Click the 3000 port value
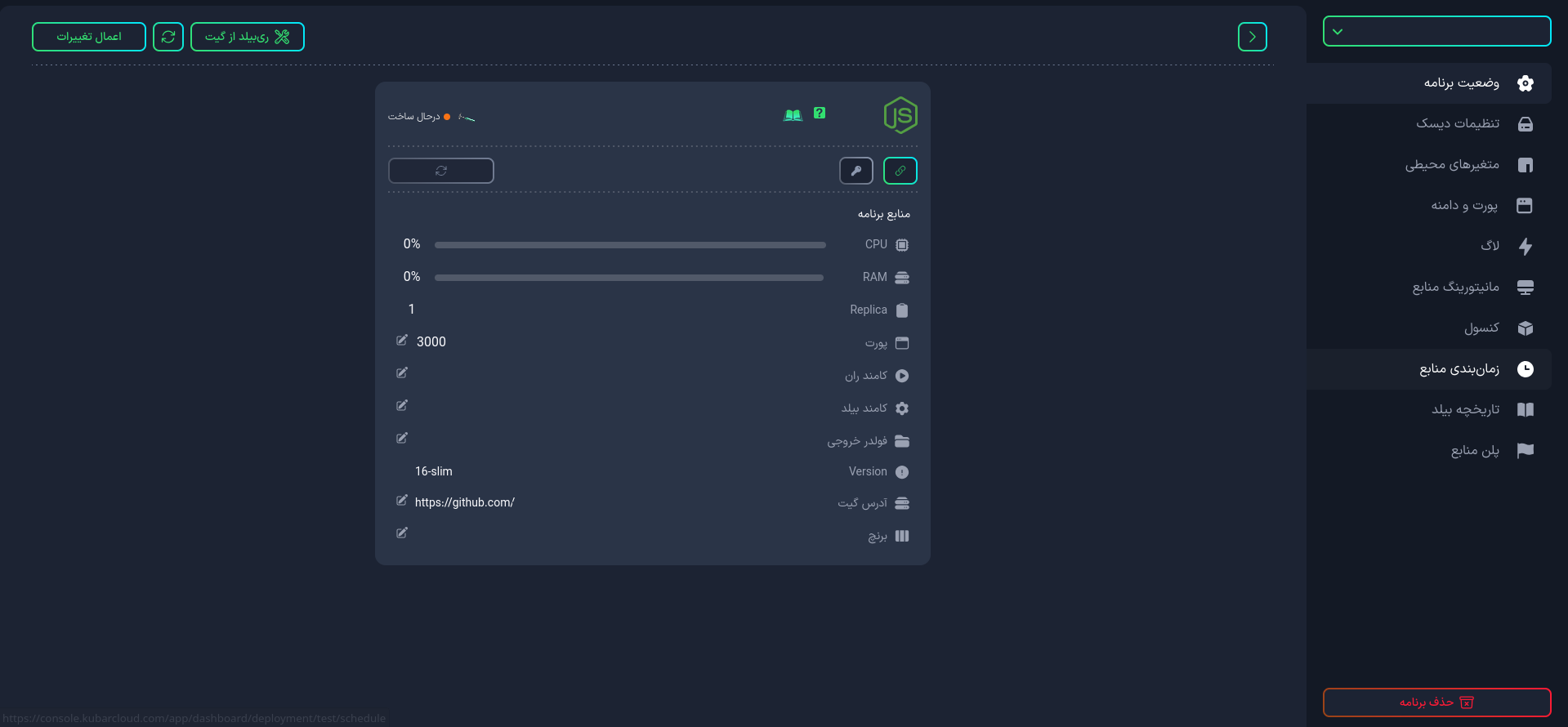1568x727 pixels. pyautogui.click(x=431, y=341)
